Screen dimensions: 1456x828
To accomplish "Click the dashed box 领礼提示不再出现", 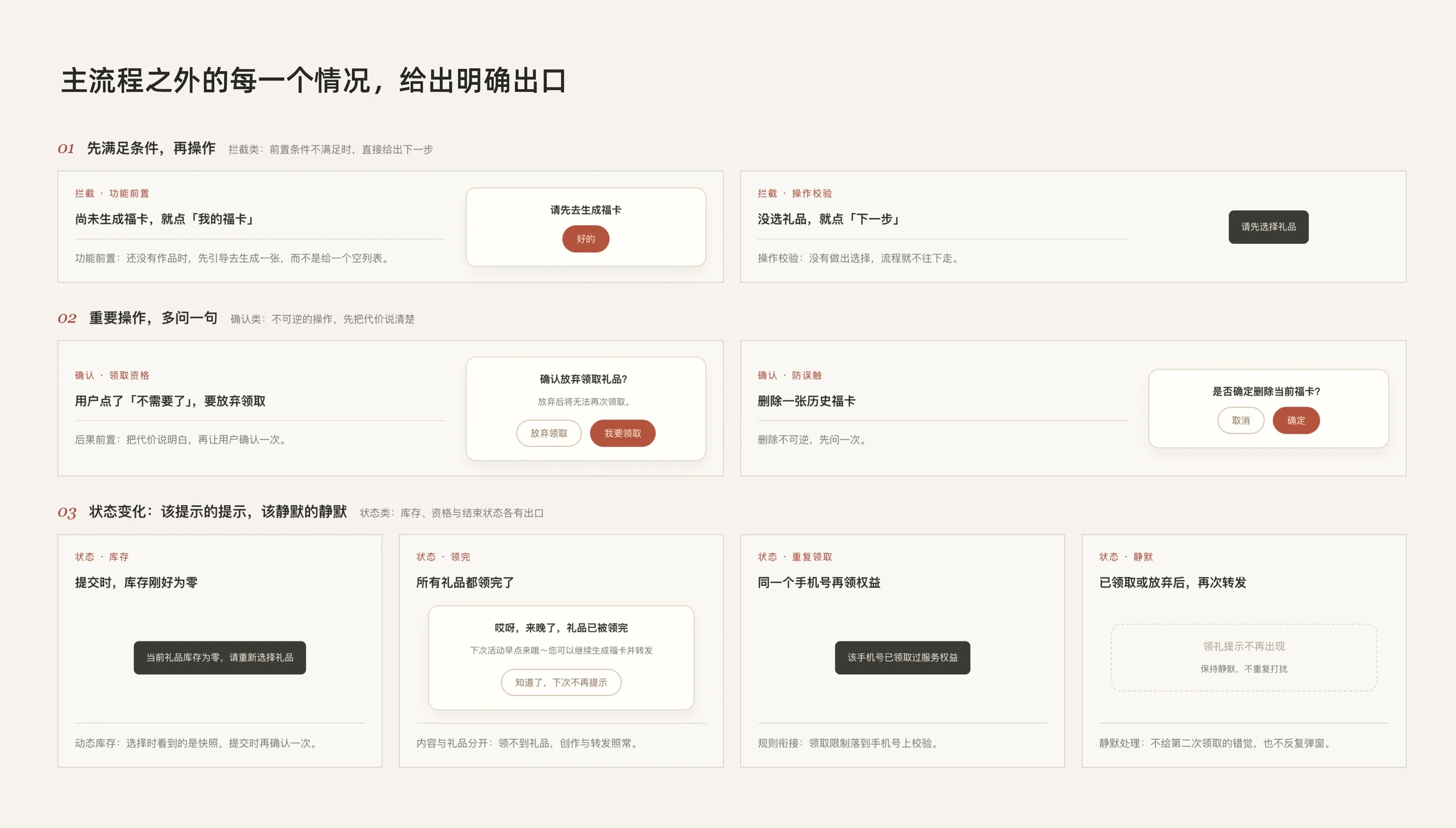I will click(1244, 657).
